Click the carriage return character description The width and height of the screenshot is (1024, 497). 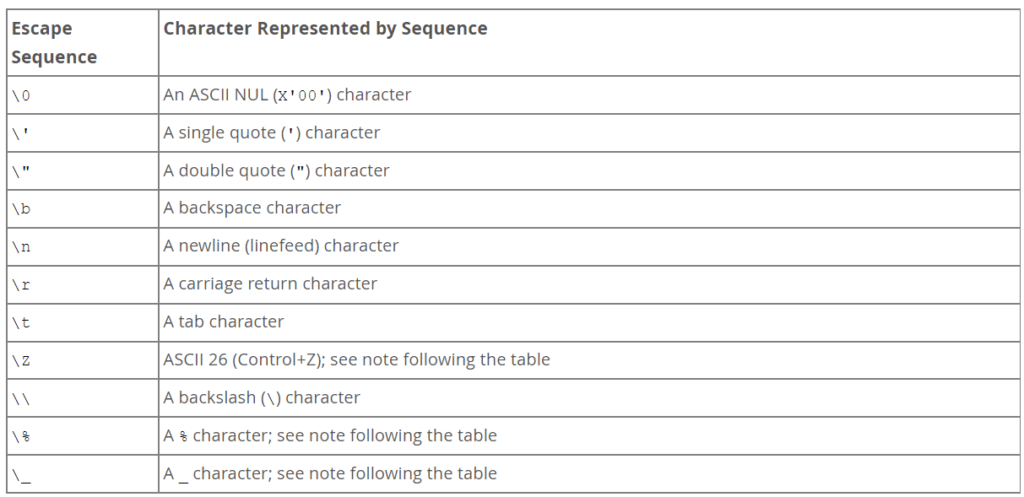click(270, 283)
